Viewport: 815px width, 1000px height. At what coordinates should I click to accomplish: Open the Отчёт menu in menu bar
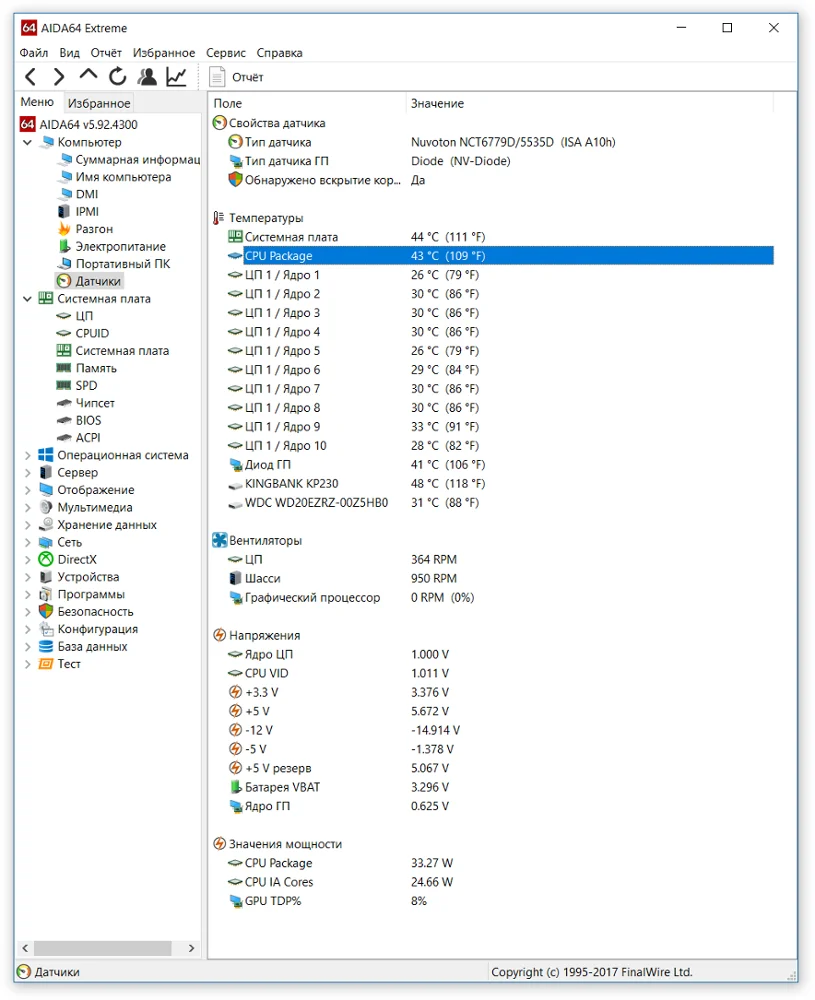106,53
